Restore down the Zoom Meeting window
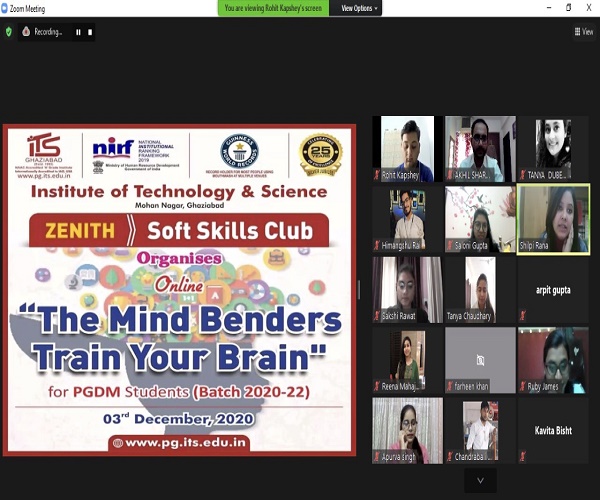Viewport: 600px width, 500px height. point(569,8)
